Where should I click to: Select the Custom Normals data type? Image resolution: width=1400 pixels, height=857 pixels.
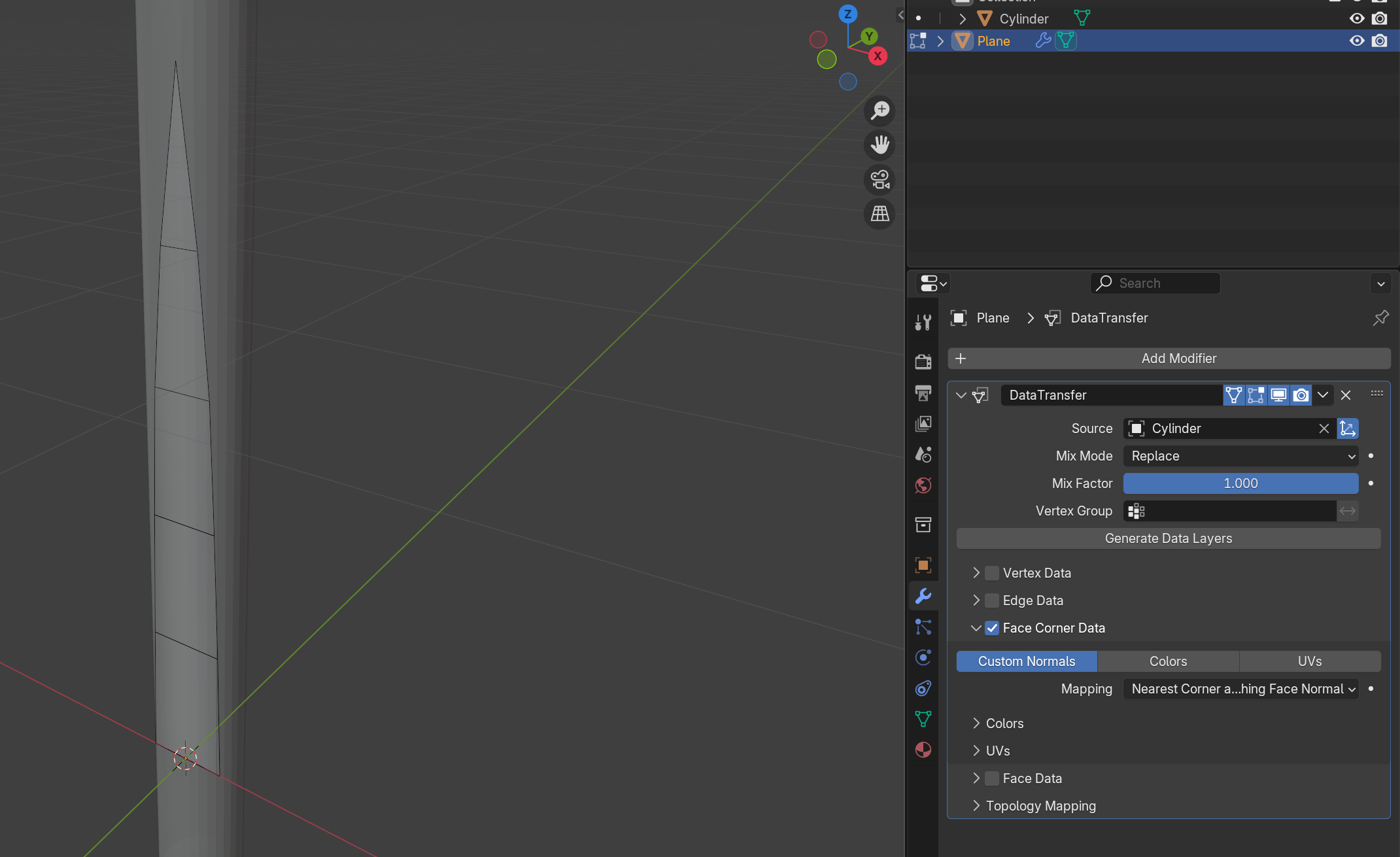1027,661
